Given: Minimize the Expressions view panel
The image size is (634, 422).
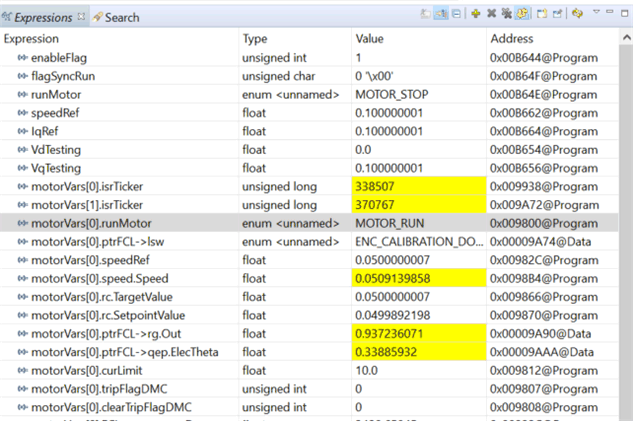Looking at the screenshot, I should tap(611, 14).
